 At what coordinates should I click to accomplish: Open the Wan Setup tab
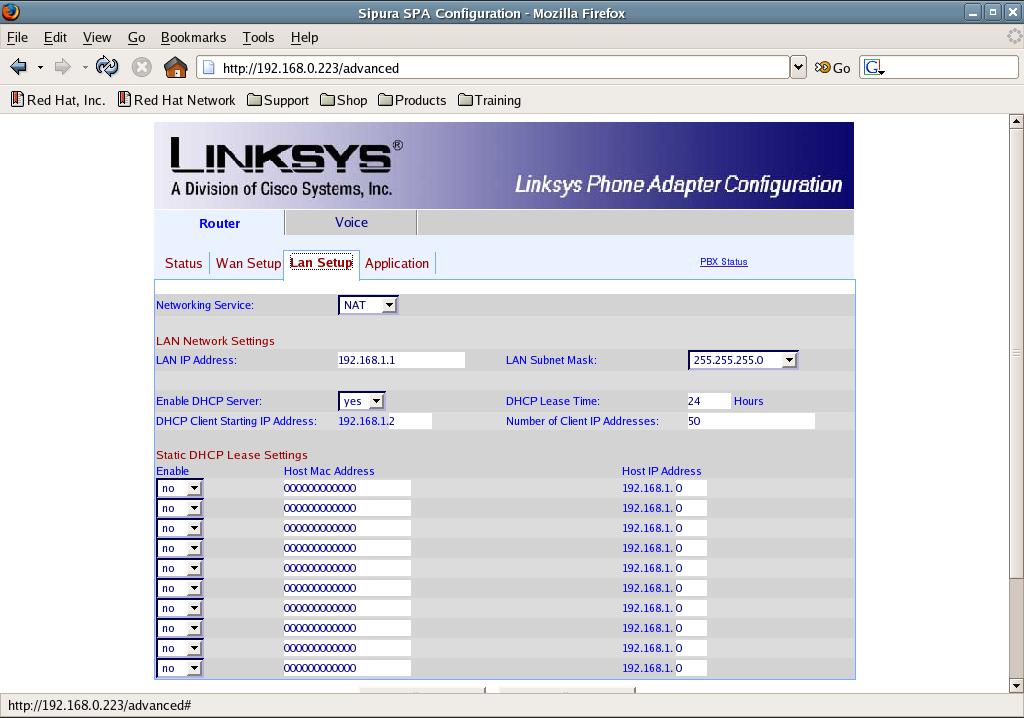coord(248,263)
